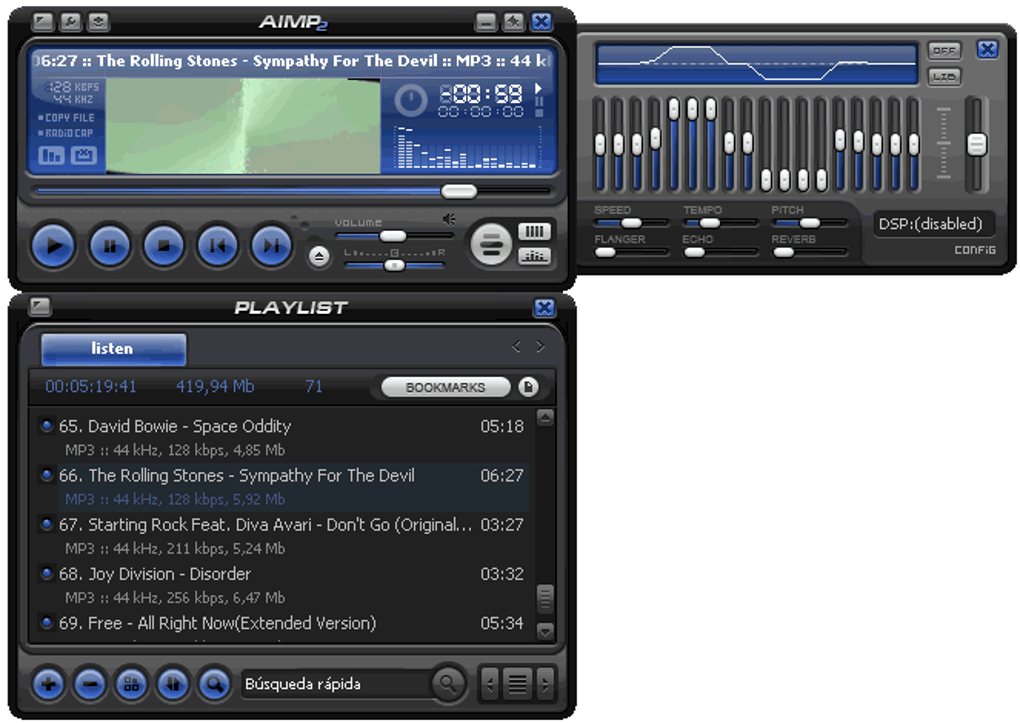Open the settings wrench icon in AIMP

point(70,22)
